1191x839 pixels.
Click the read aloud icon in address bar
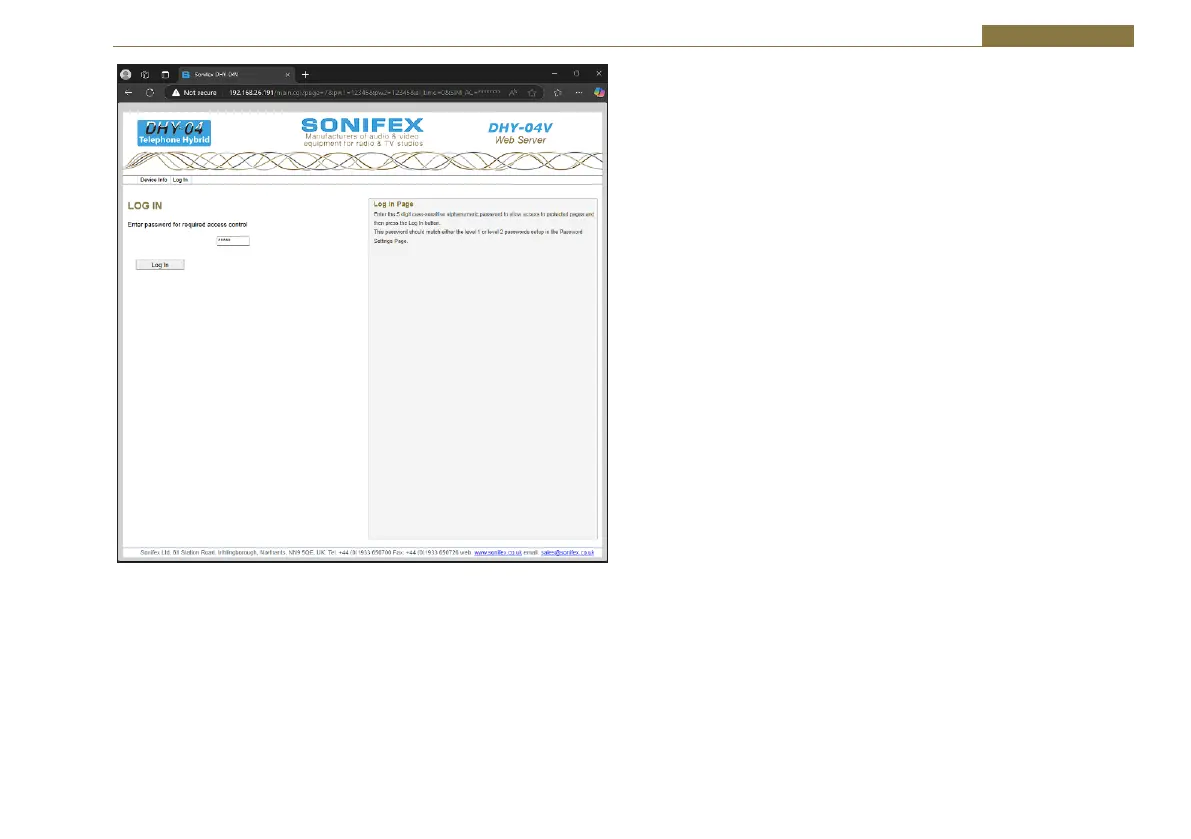coord(513,92)
